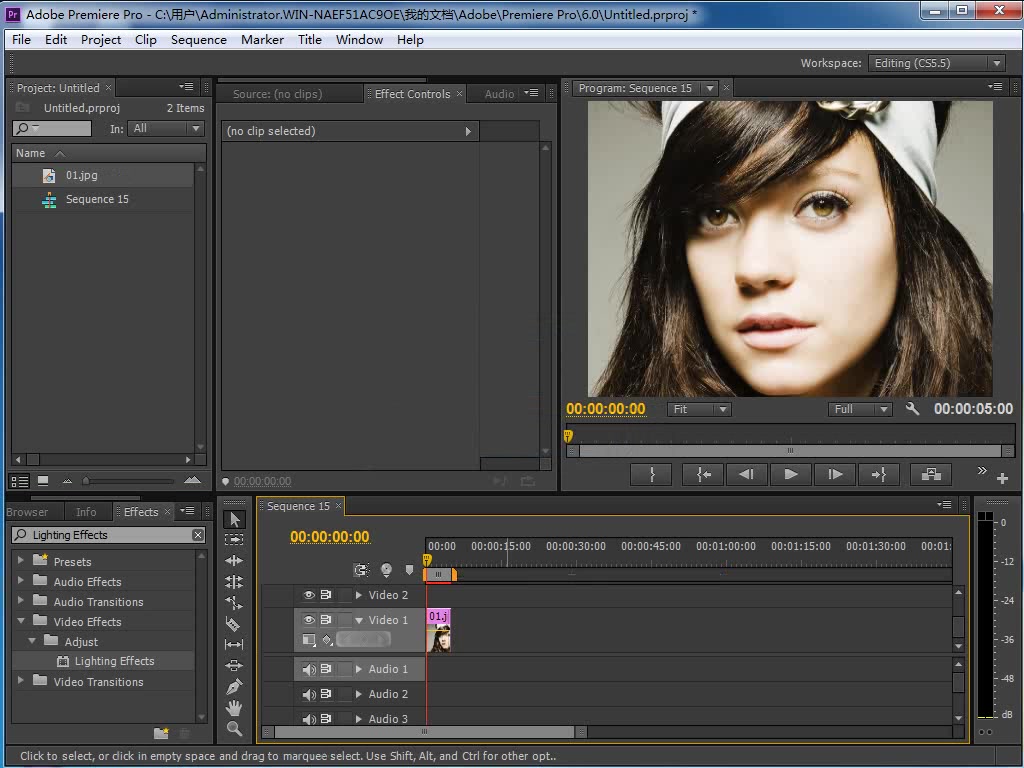Click the Export Frame camera icon
The height and width of the screenshot is (768, 1024).
(930, 474)
